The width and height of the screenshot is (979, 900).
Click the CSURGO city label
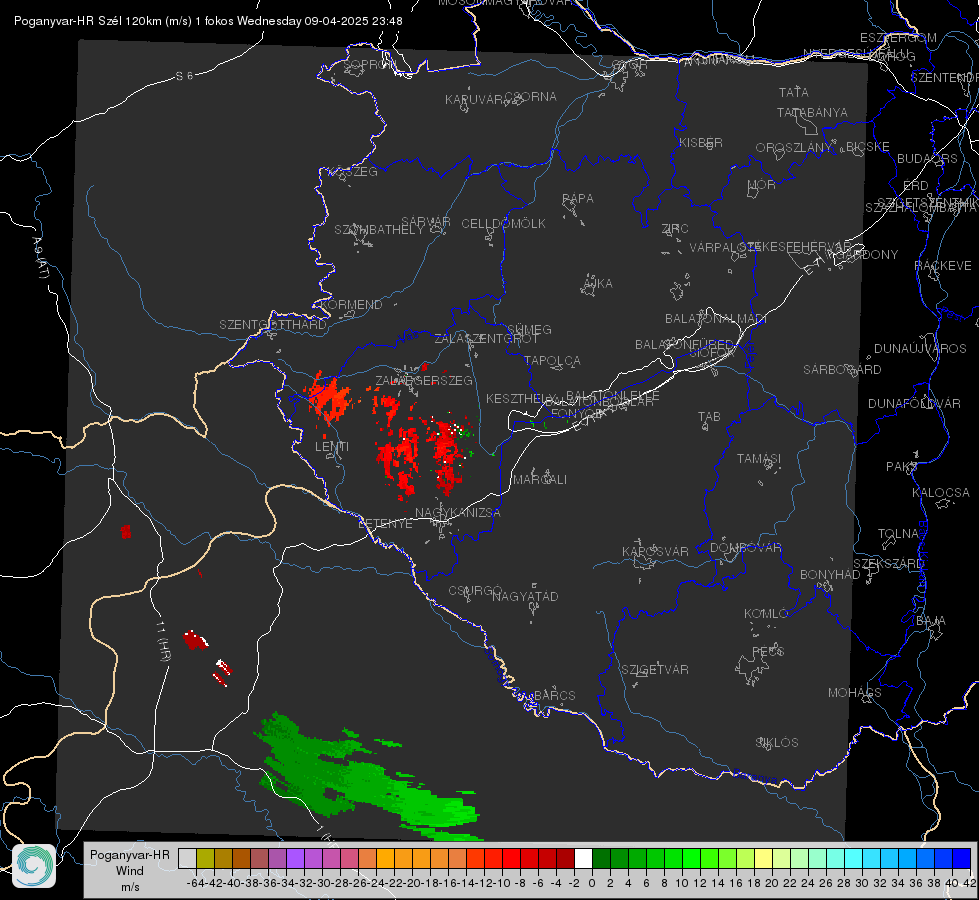coord(475,591)
